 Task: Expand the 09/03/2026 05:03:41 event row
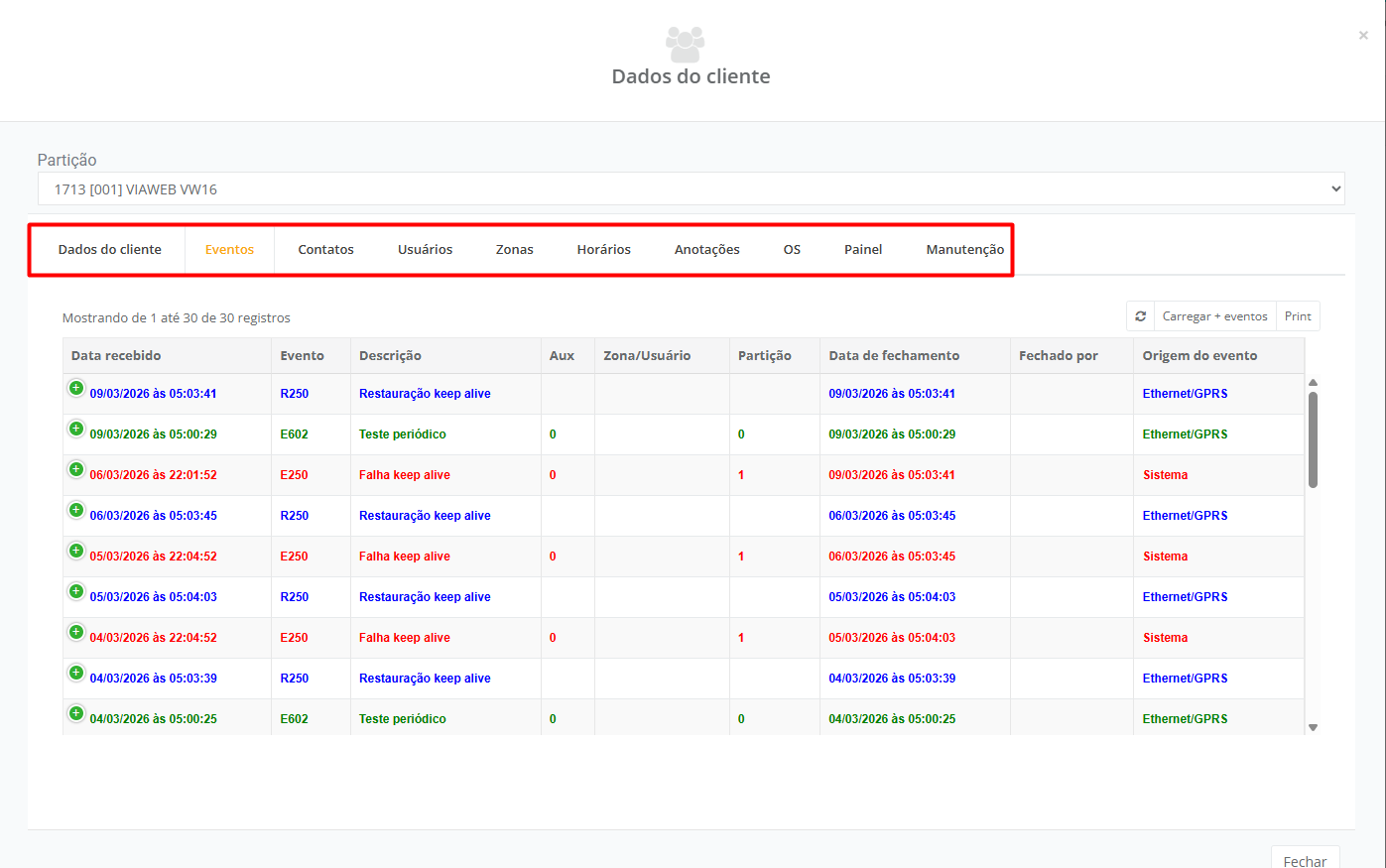click(76, 388)
